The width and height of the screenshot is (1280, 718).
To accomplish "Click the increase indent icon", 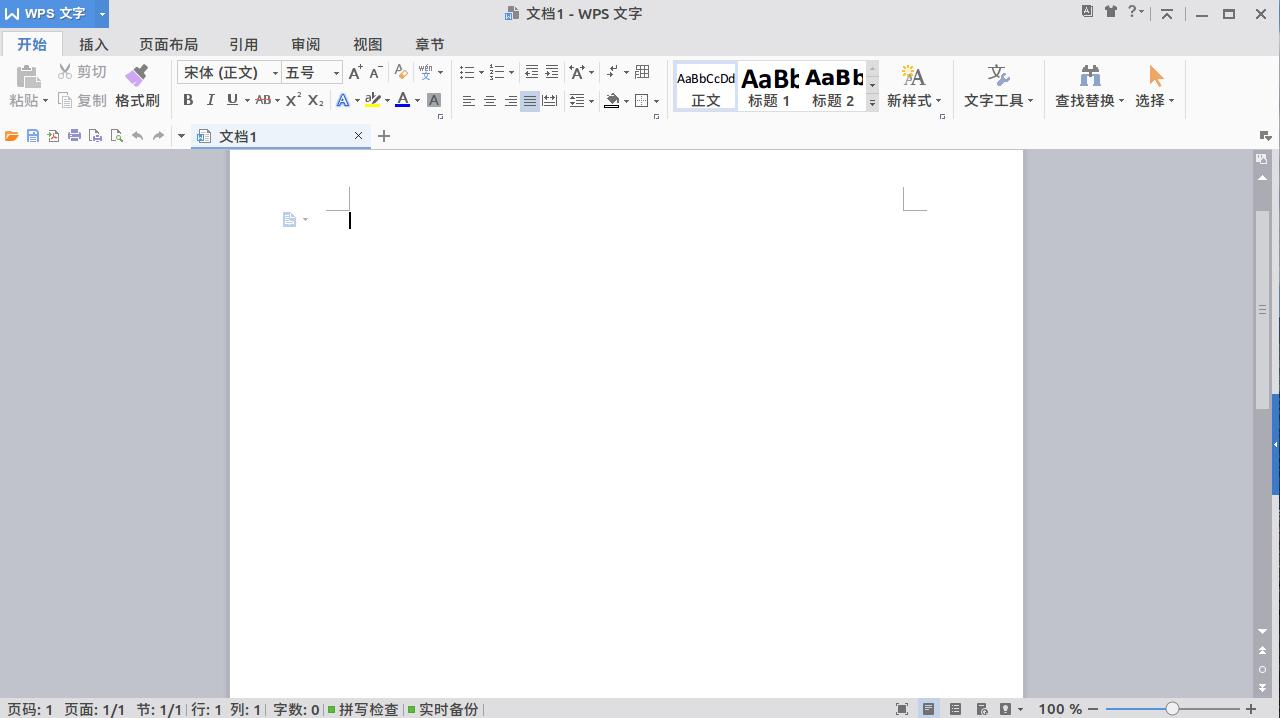I will tap(551, 72).
